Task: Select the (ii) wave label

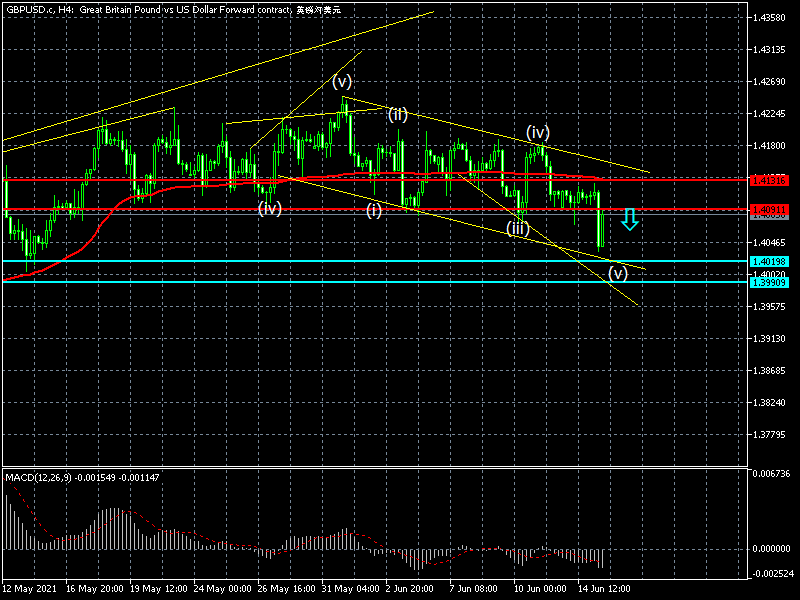Action: point(398,114)
